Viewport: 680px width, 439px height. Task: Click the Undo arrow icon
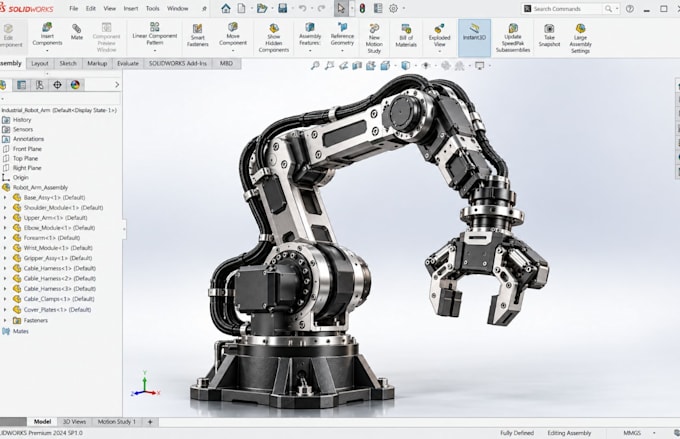[x=303, y=8]
